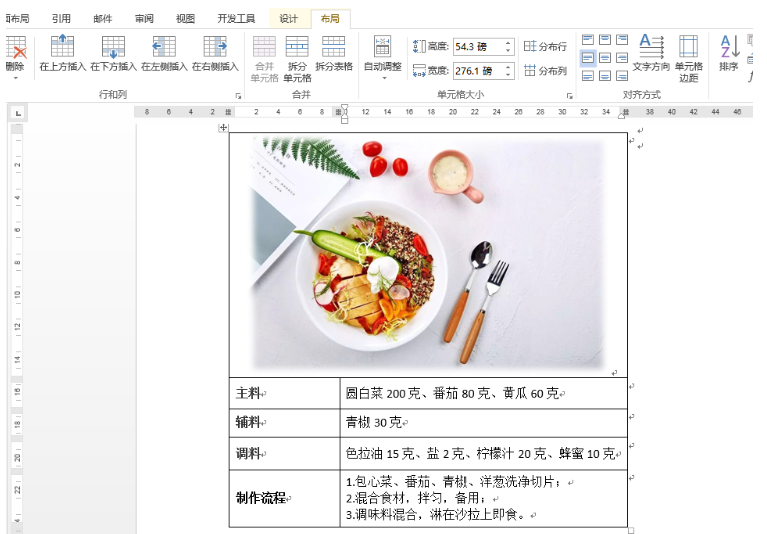Select the salad picture in the table

pyautogui.click(x=428, y=253)
